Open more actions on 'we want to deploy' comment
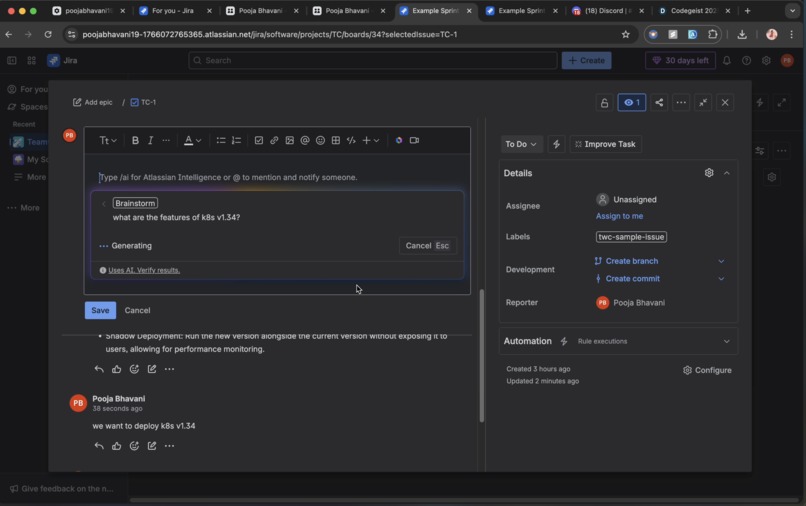The height and width of the screenshot is (506, 806). (x=169, y=446)
